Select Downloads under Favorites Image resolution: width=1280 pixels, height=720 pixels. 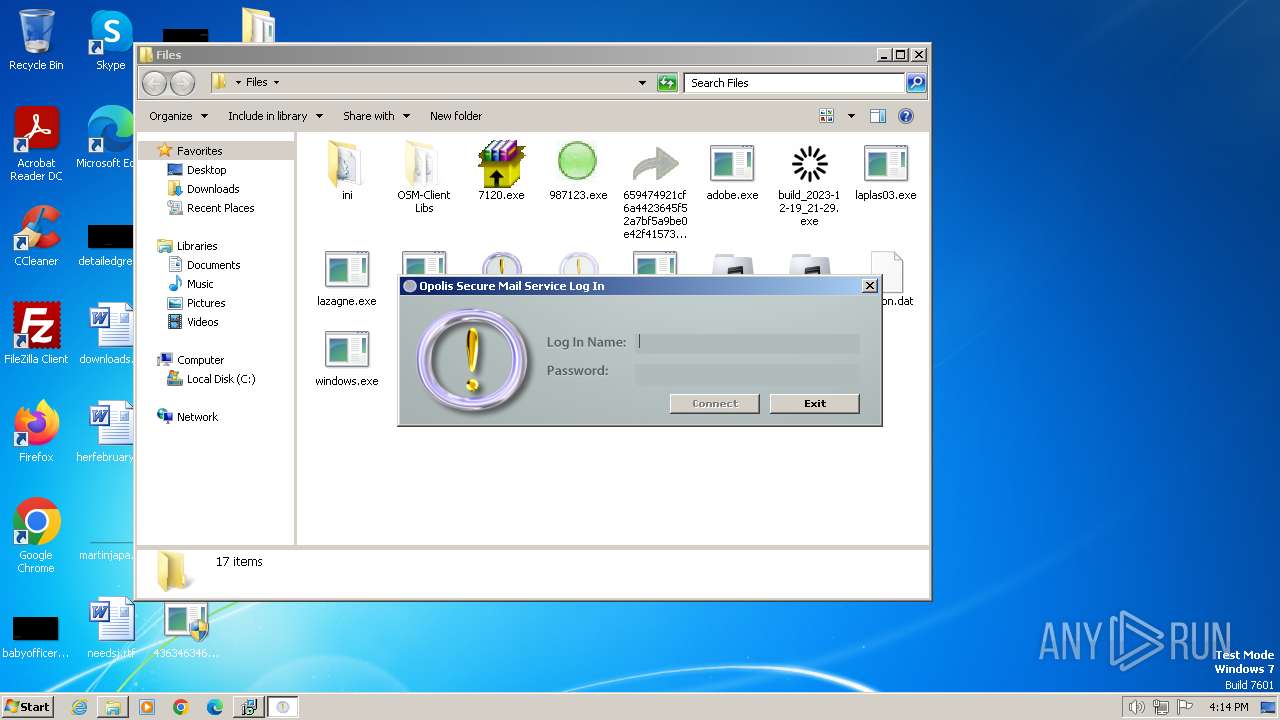point(213,189)
